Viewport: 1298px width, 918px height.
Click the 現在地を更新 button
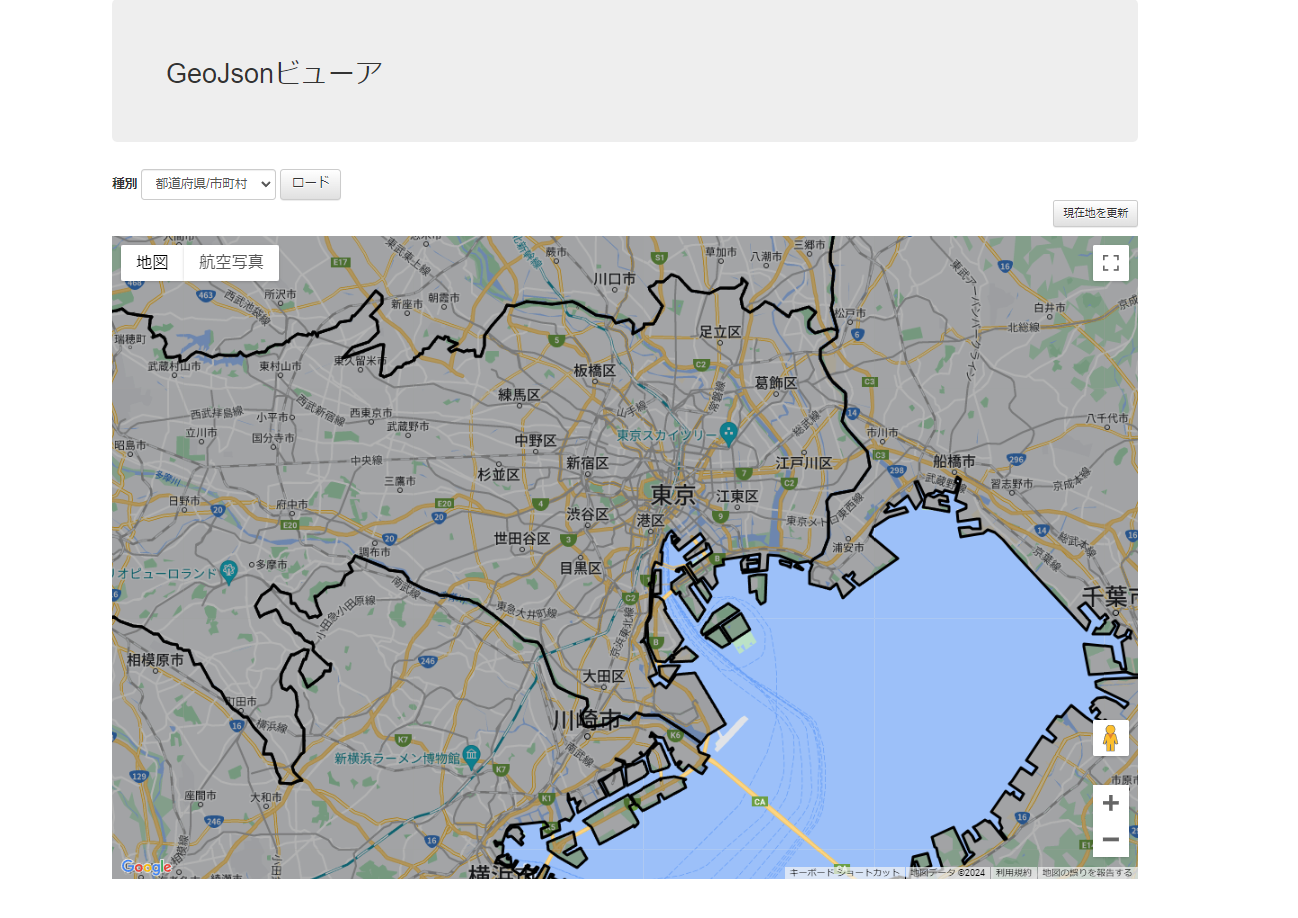[1095, 213]
